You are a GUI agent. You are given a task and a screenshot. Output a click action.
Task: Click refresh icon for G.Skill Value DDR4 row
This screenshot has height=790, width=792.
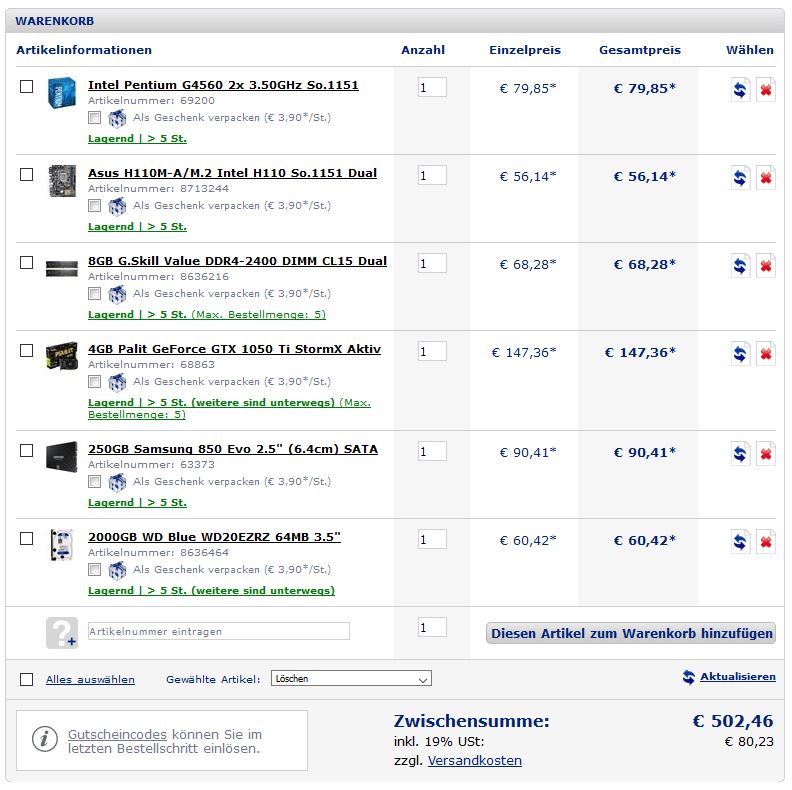[x=740, y=266]
